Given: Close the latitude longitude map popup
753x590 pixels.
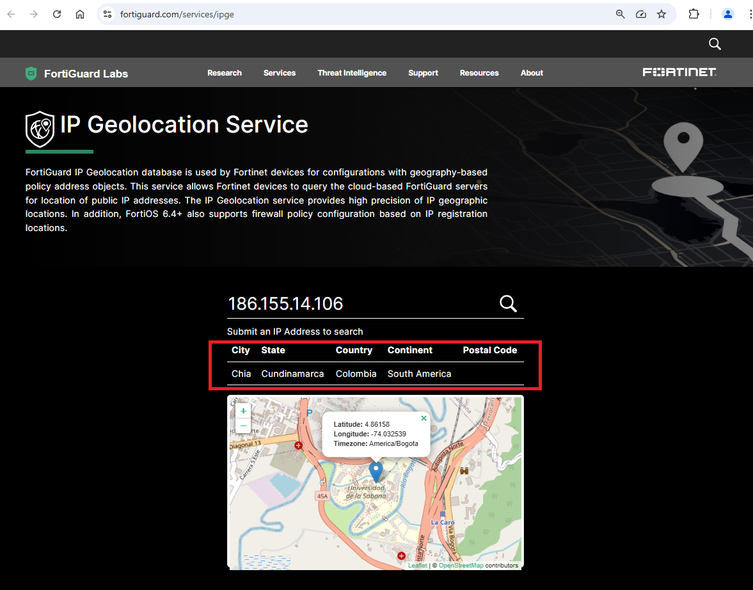Looking at the screenshot, I should (x=424, y=418).
